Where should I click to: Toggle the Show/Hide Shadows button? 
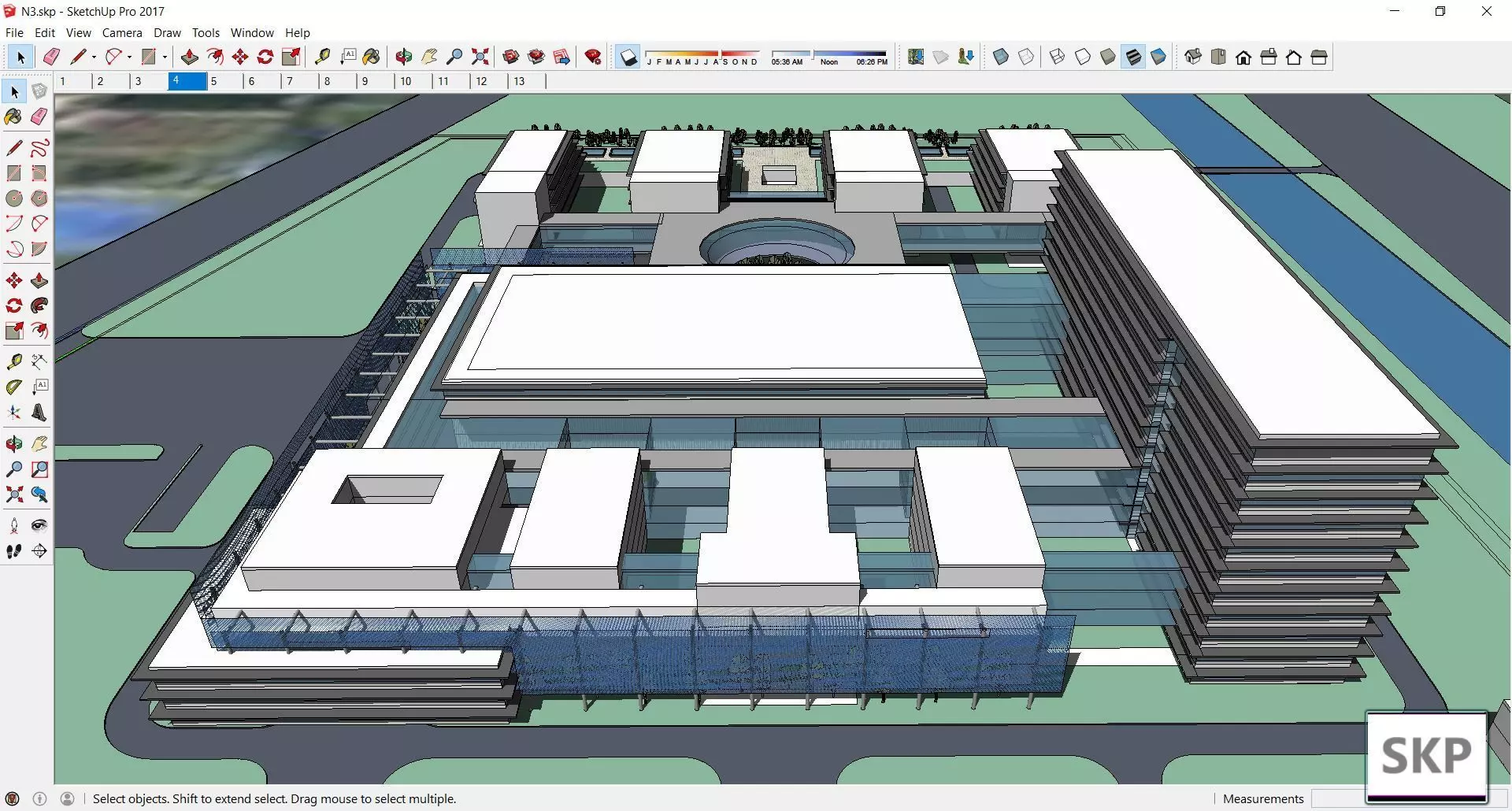(x=628, y=57)
